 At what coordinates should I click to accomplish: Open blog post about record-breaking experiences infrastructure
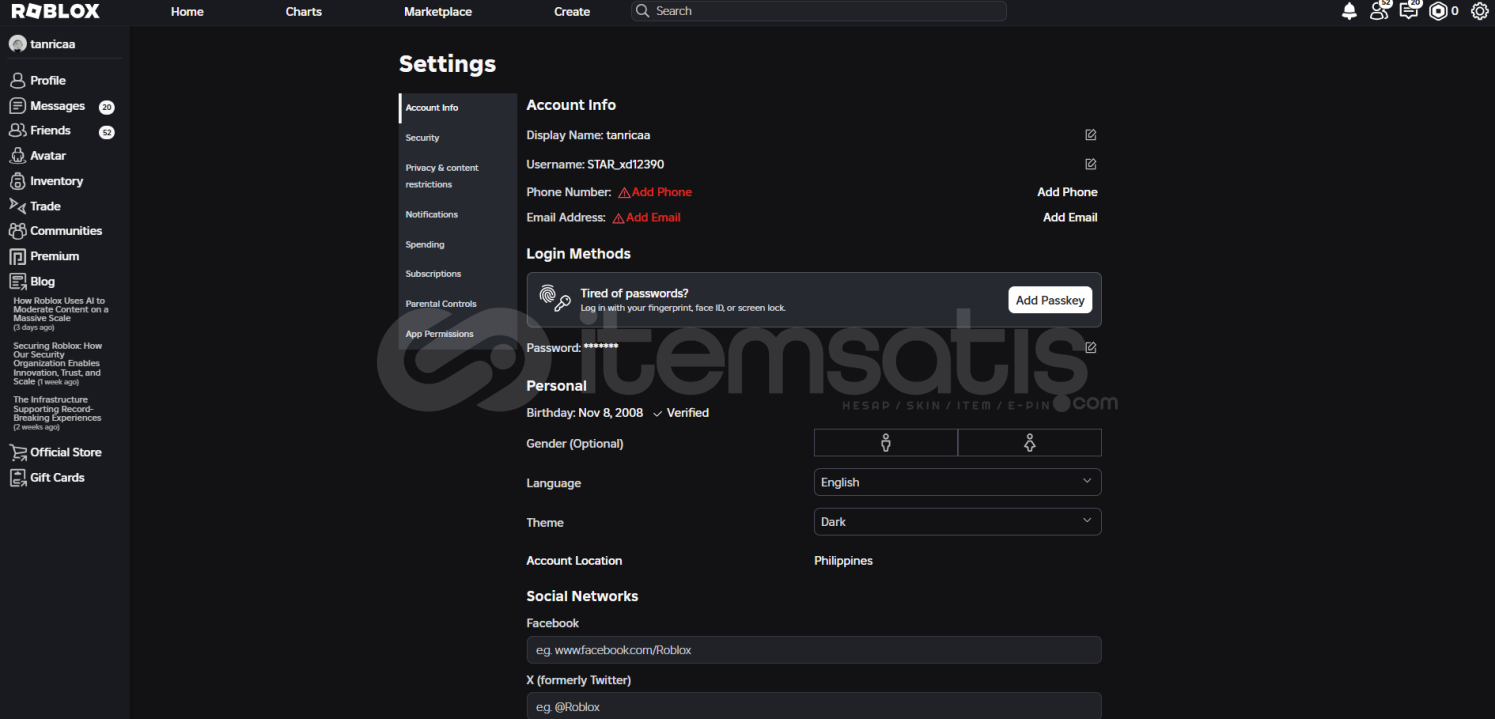pos(58,413)
